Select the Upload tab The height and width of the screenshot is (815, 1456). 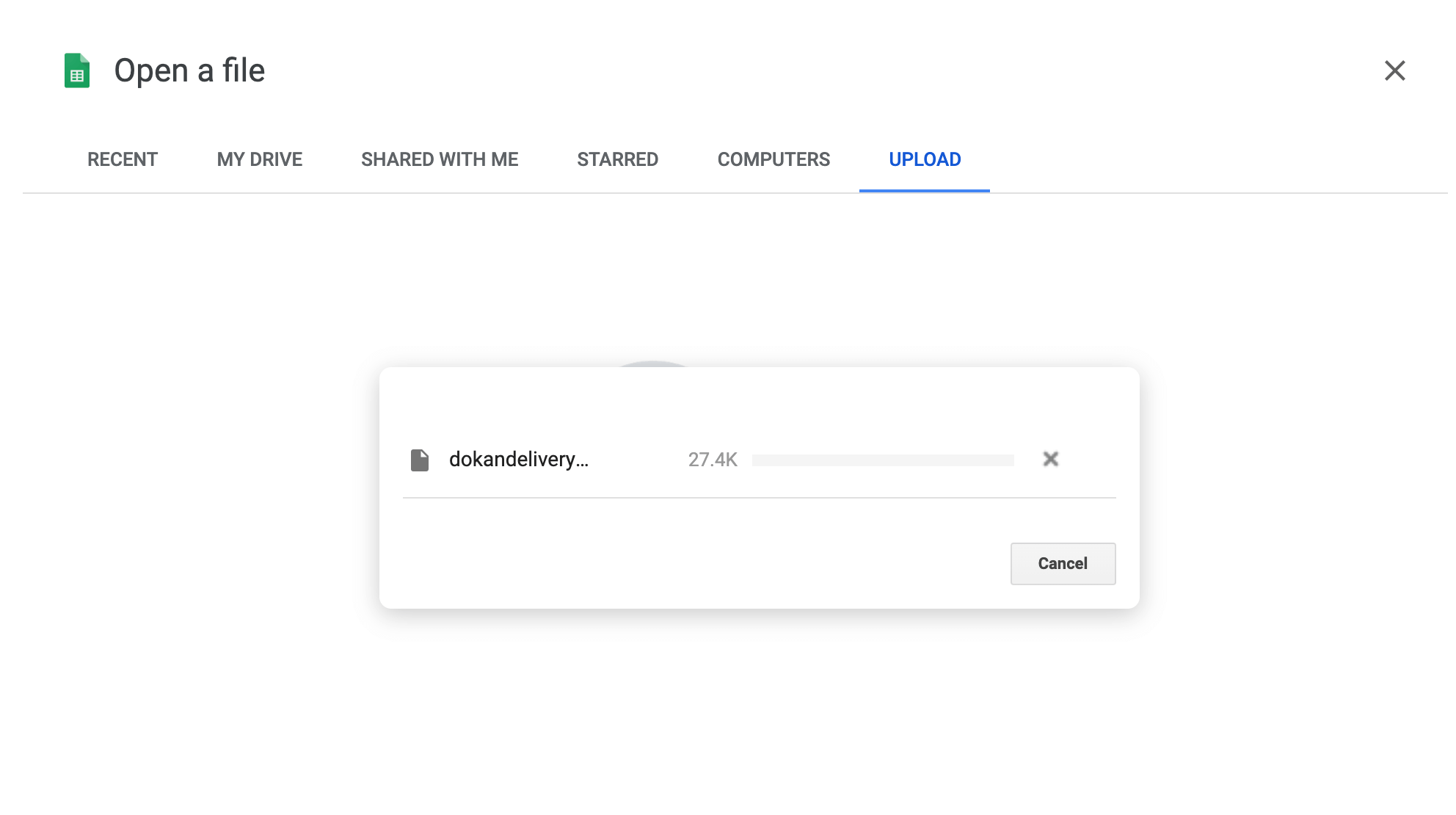(x=925, y=159)
